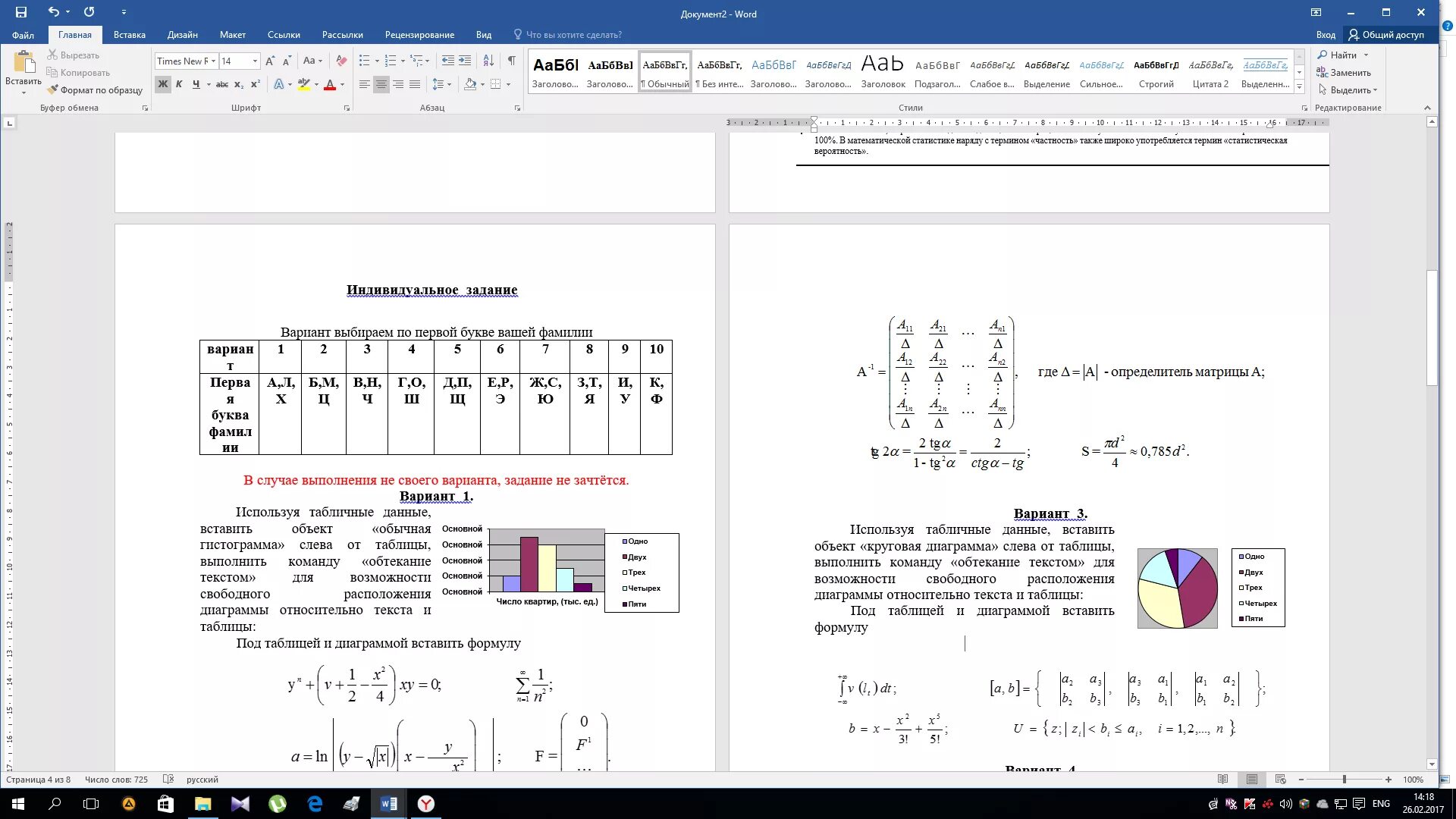Switch to the Рецензирование tab

pos(419,35)
